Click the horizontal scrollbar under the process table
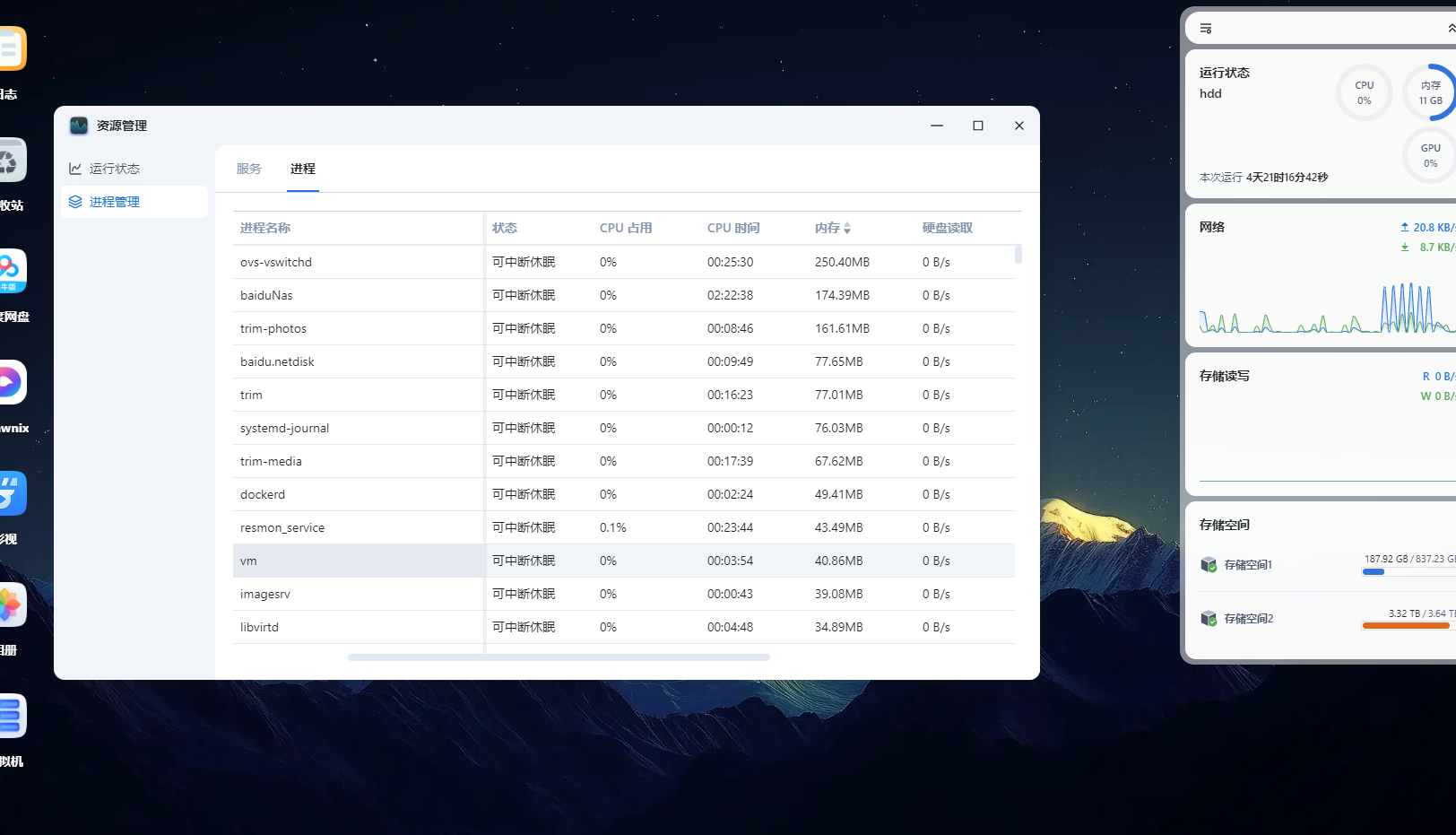Screen dimensions: 1456x835 pos(559,657)
